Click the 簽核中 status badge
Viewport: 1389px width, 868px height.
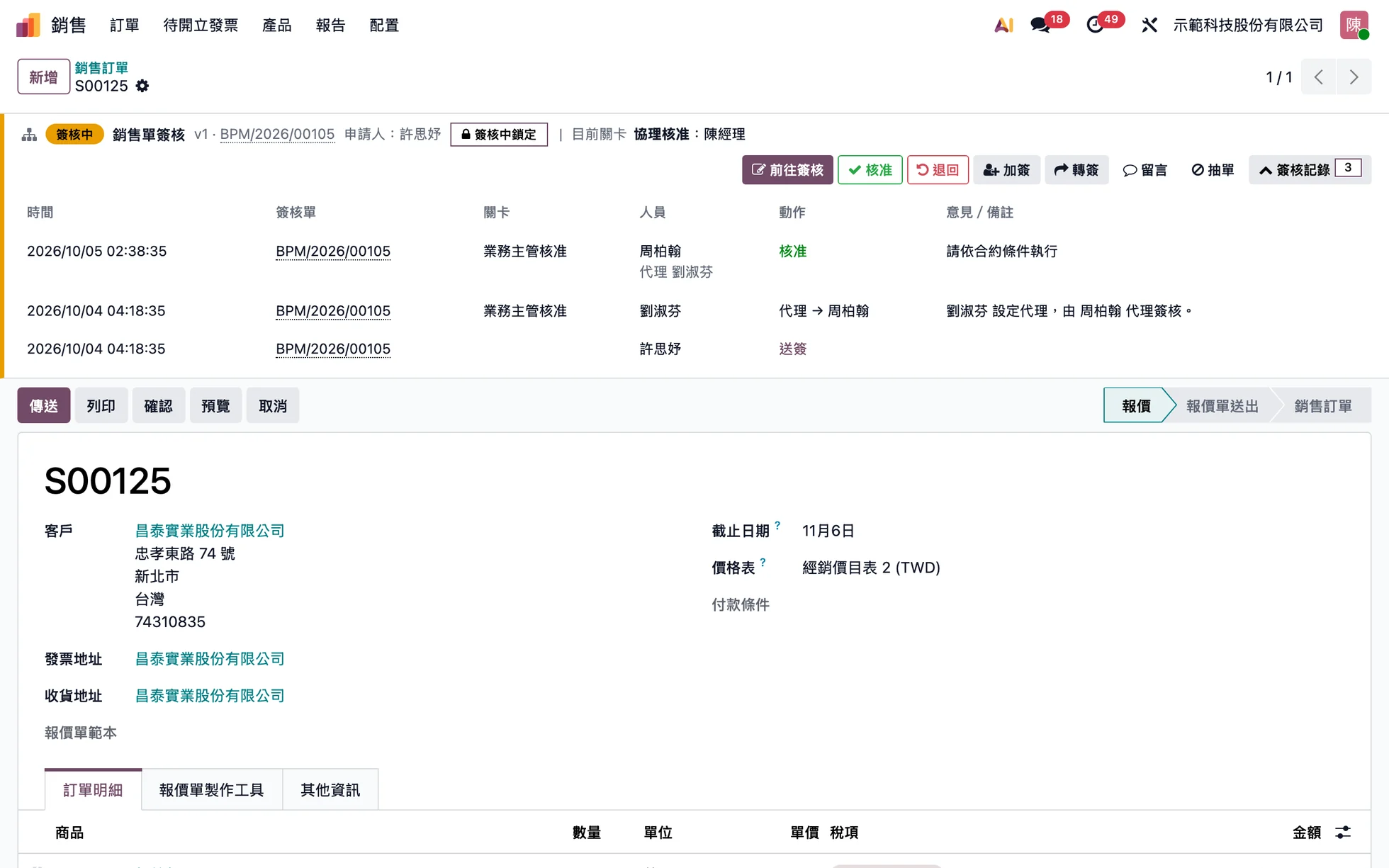(74, 135)
